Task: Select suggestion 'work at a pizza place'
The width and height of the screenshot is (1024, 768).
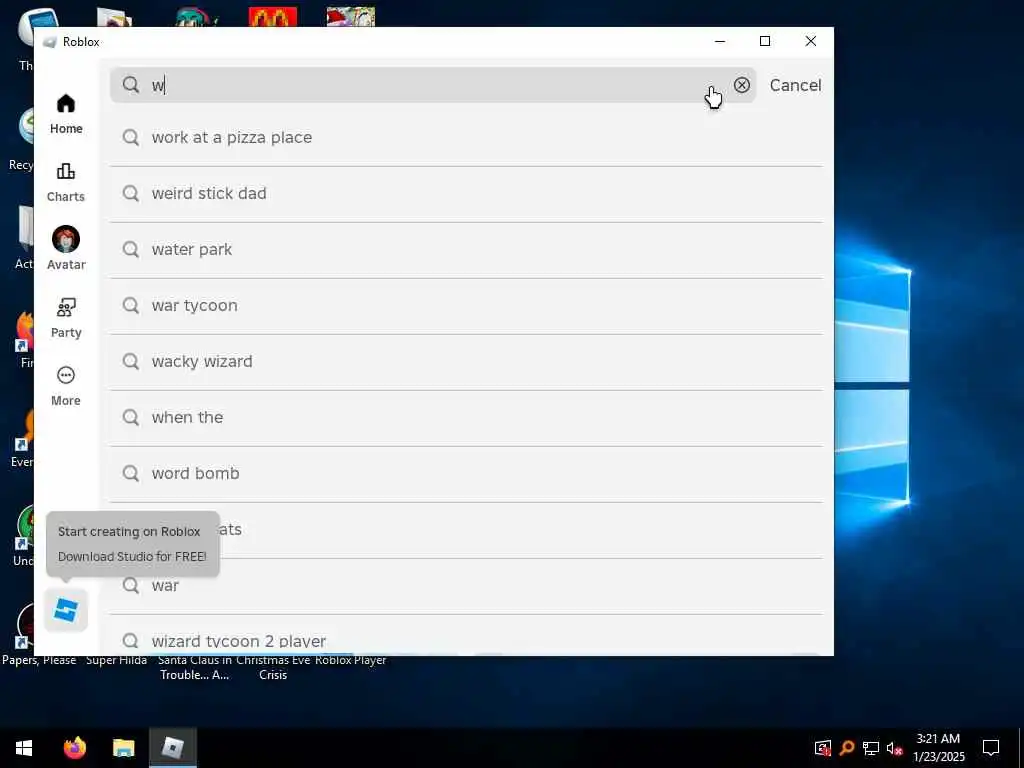Action: 466,138
